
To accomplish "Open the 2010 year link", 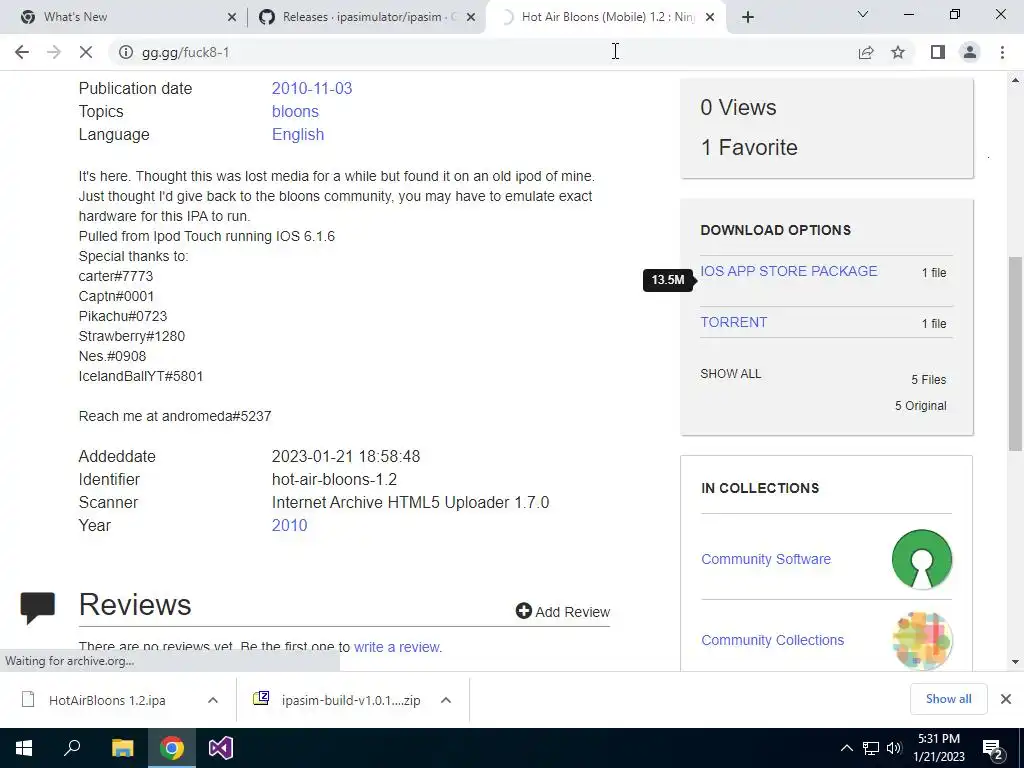I will [289, 526].
